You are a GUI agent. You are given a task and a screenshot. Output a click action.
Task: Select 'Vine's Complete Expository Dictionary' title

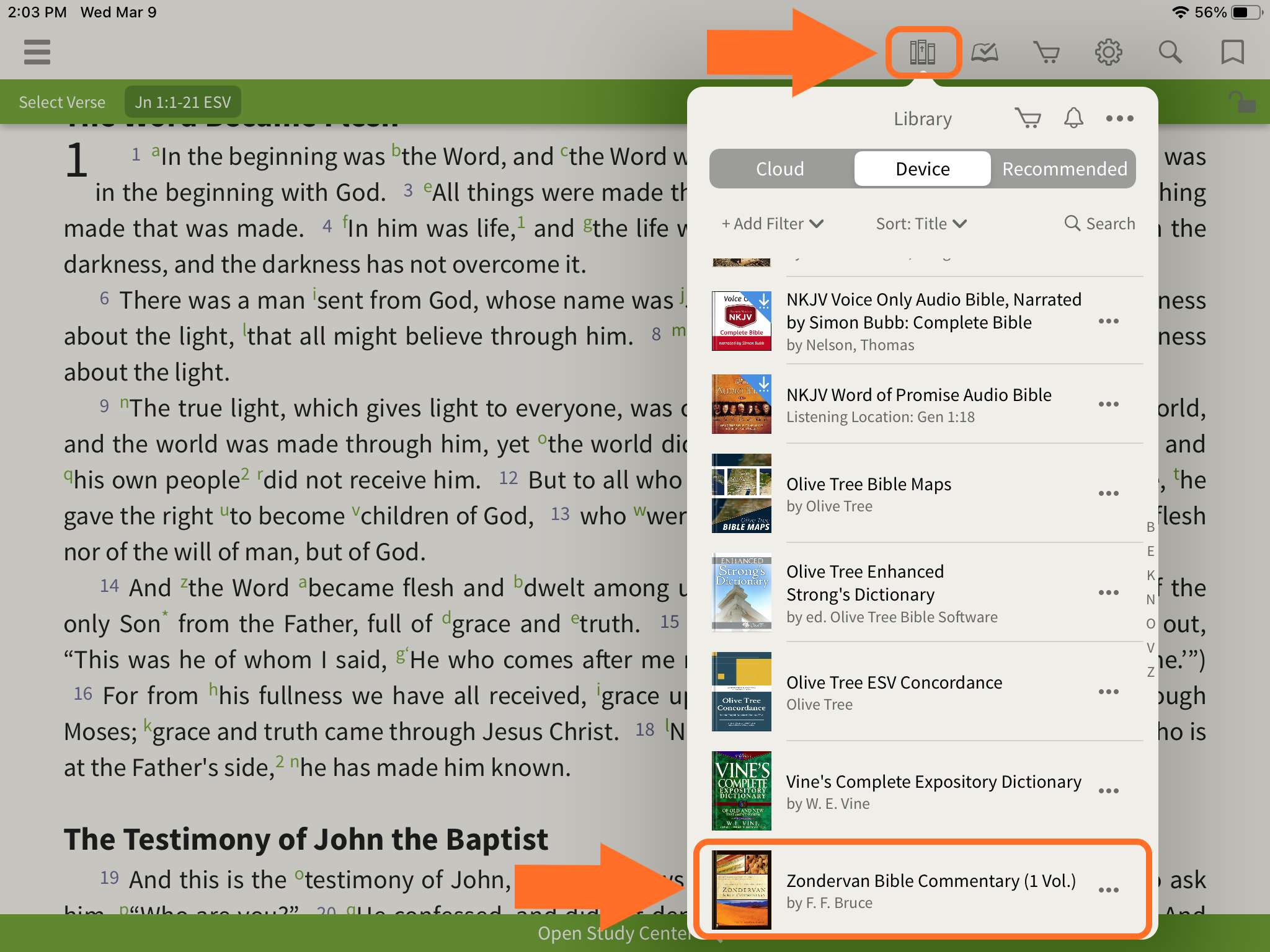click(934, 782)
